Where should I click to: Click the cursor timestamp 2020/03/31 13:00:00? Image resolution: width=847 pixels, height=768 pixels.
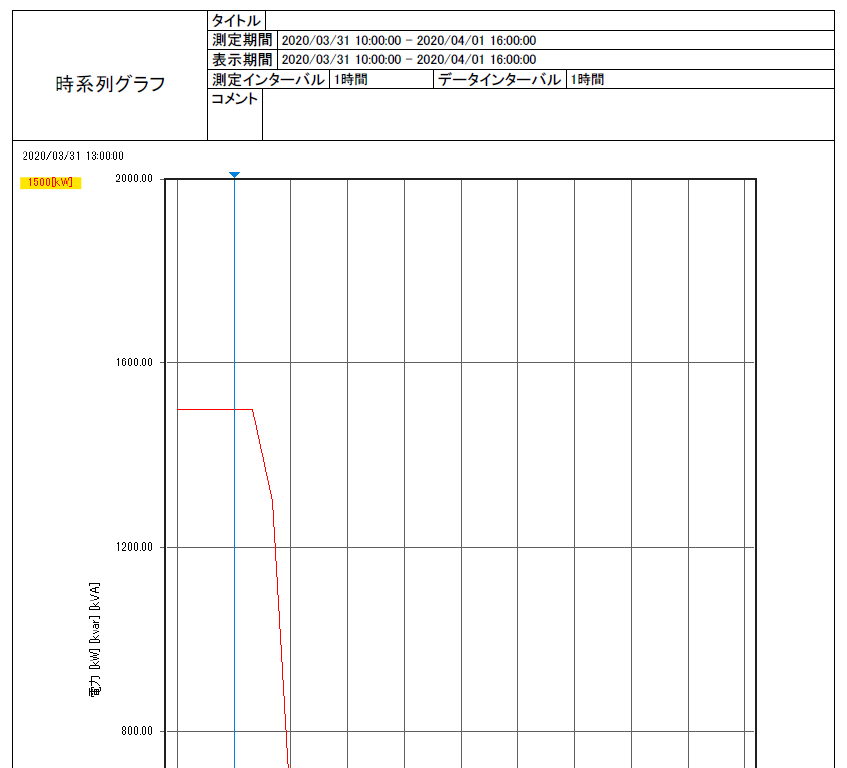coord(73,156)
